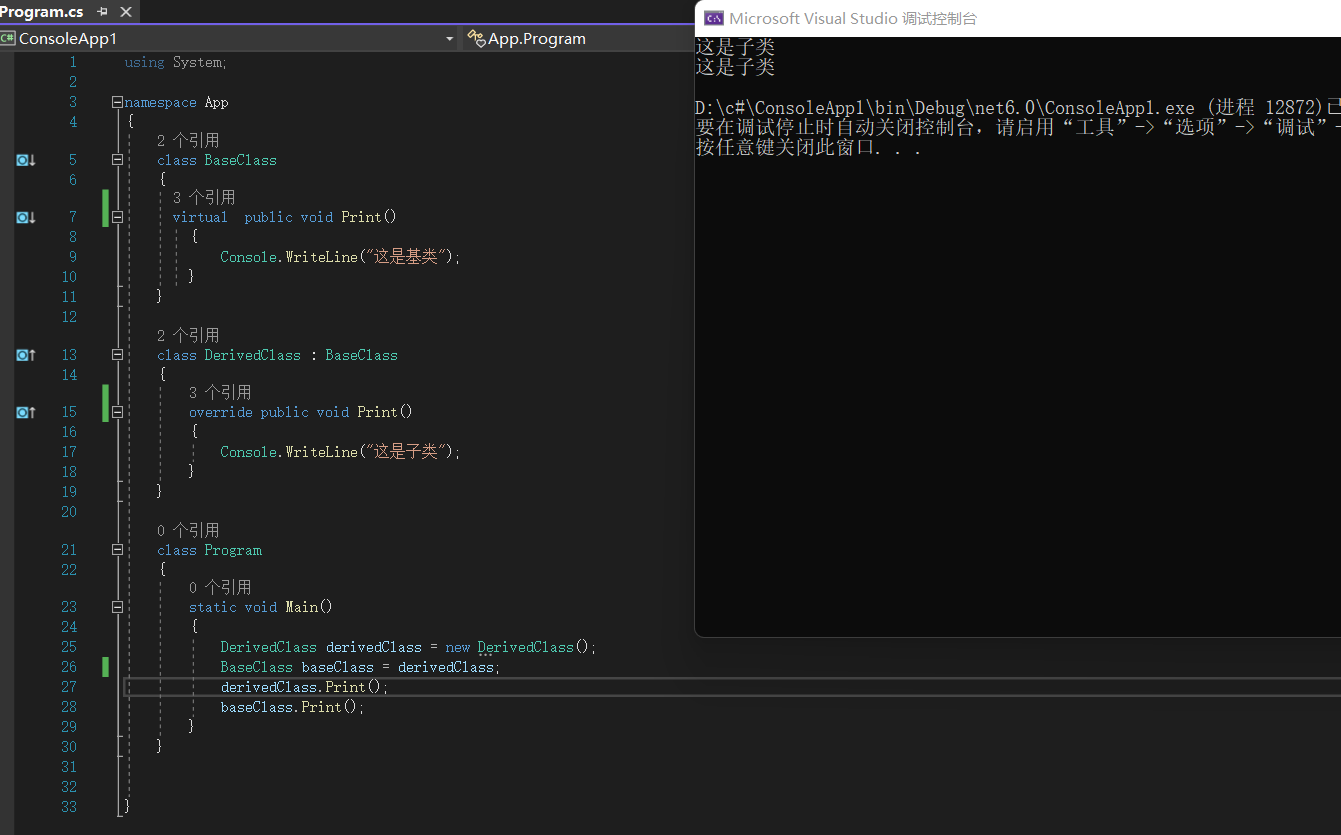Open the ConsoleApp1 project dropdown arrow
The width and height of the screenshot is (1341, 835).
(x=449, y=39)
